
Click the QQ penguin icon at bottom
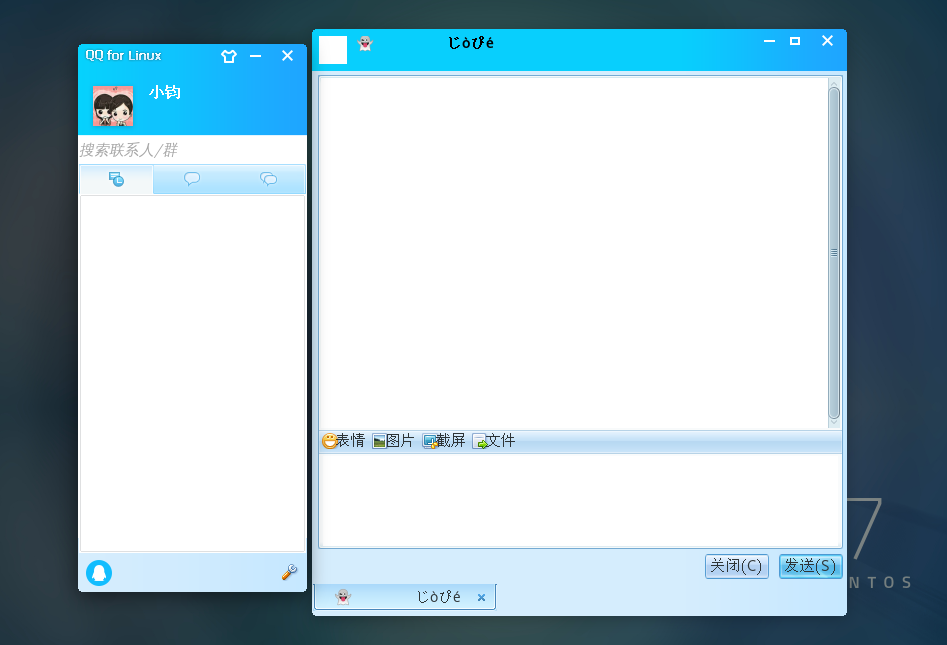[x=99, y=573]
